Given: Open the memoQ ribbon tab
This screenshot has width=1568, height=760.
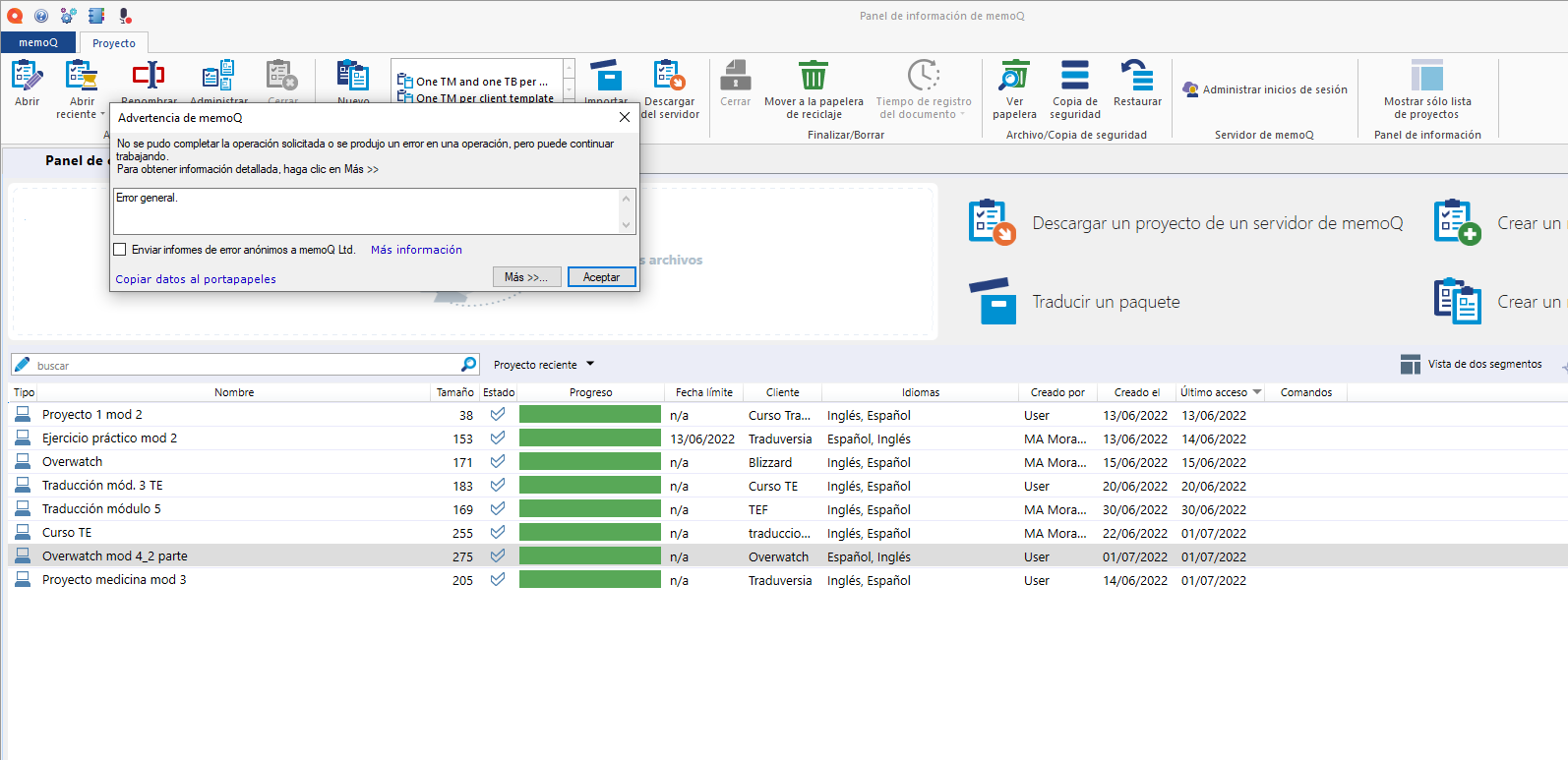Looking at the screenshot, I should tap(38, 42).
